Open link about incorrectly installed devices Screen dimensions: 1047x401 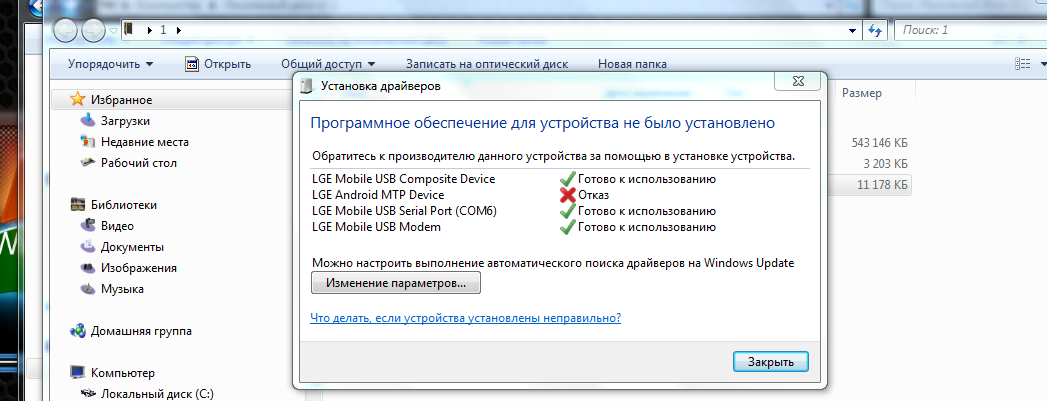[x=466, y=318]
